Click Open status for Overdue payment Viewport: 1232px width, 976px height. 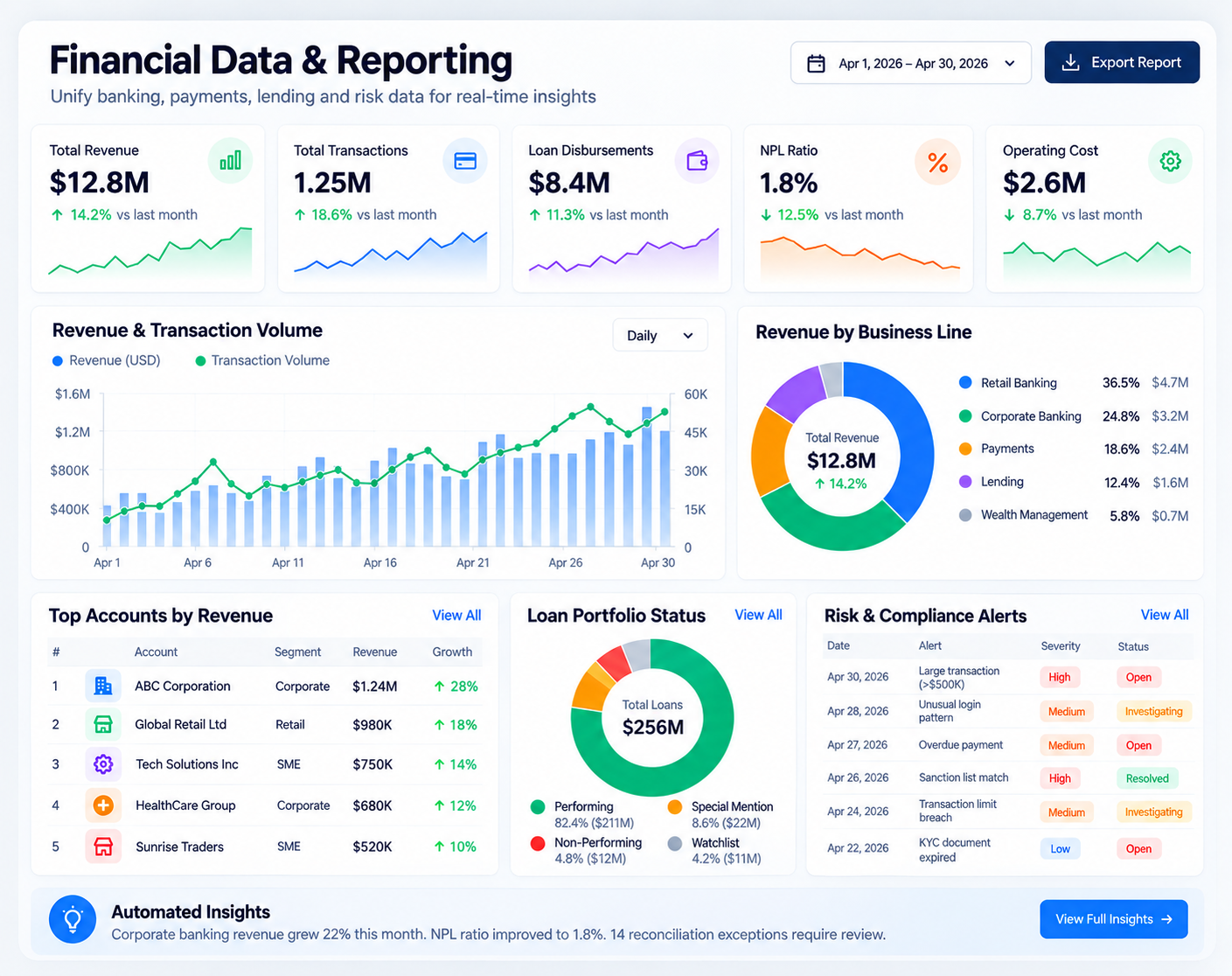click(x=1138, y=745)
